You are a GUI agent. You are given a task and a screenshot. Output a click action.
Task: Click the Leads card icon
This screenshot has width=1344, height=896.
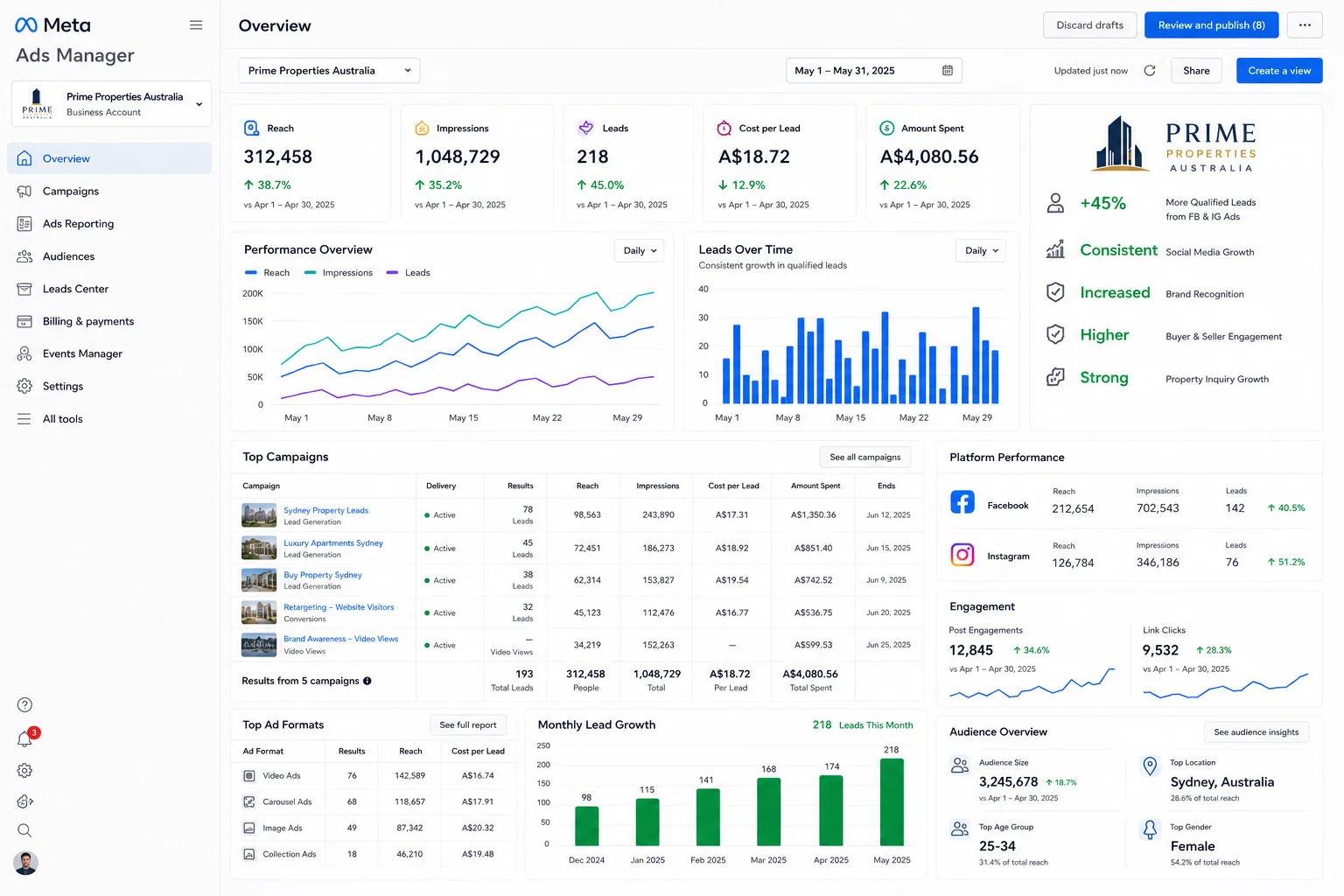click(x=586, y=128)
